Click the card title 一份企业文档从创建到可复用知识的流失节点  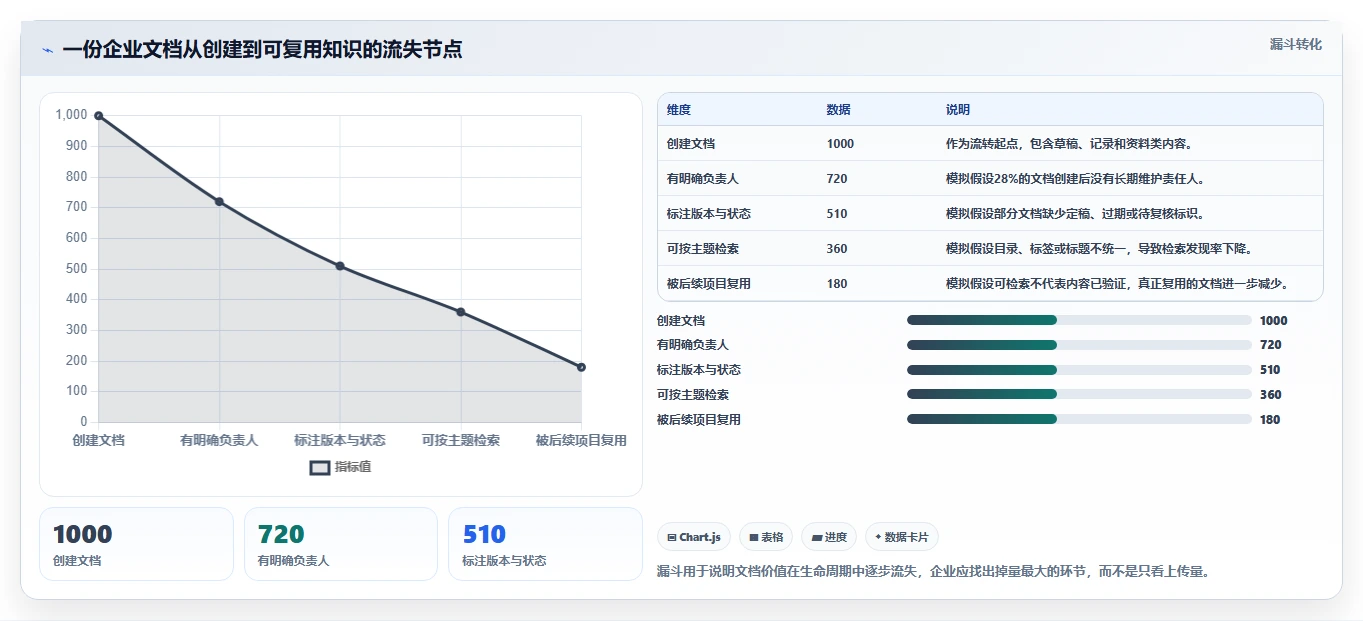point(262,50)
